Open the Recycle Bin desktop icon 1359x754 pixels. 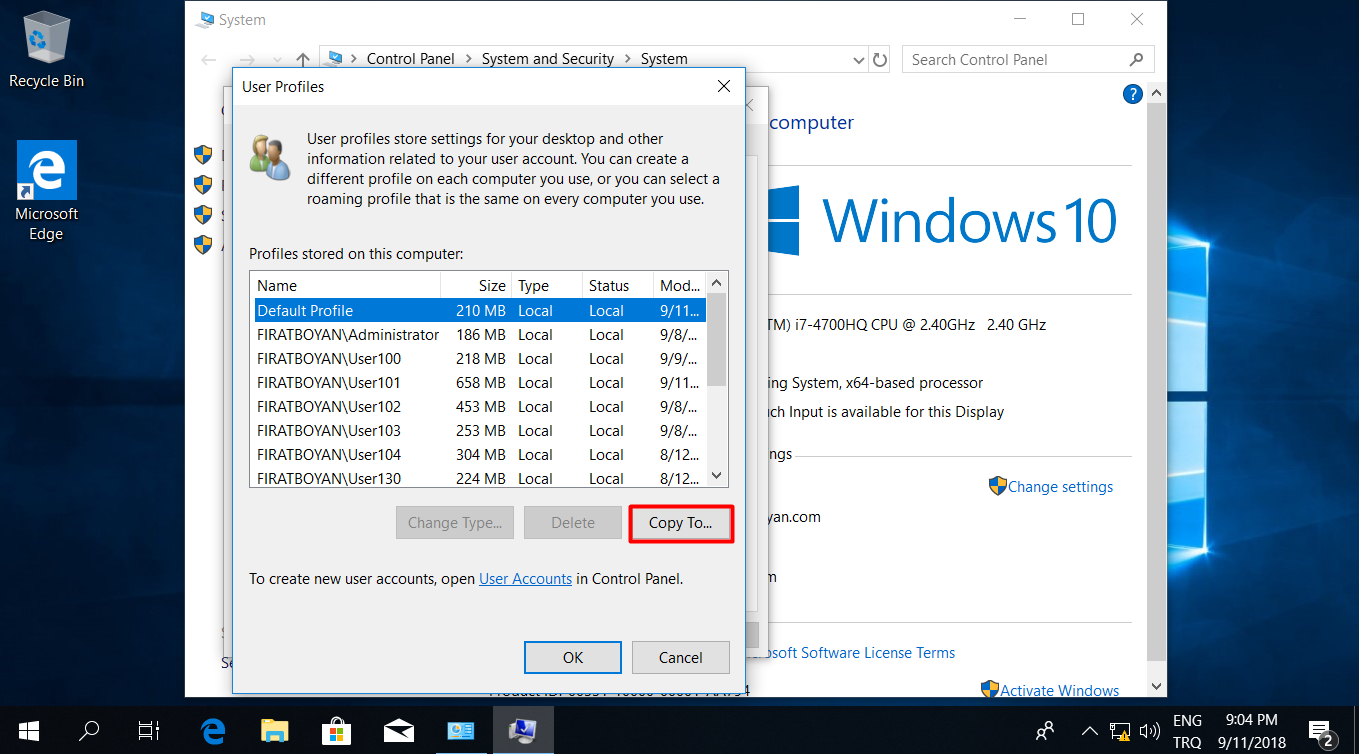[x=46, y=50]
